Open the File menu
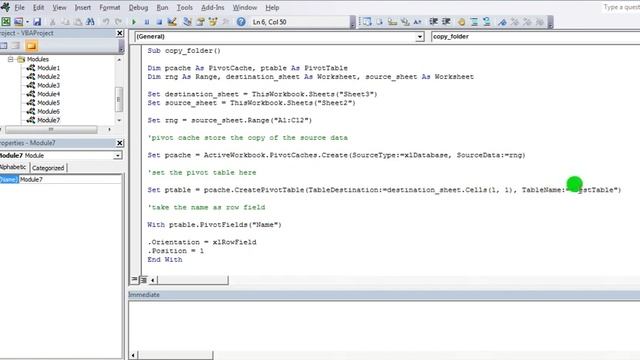Image resolution: width=640 pixels, height=360 pixels. pos(19,7)
